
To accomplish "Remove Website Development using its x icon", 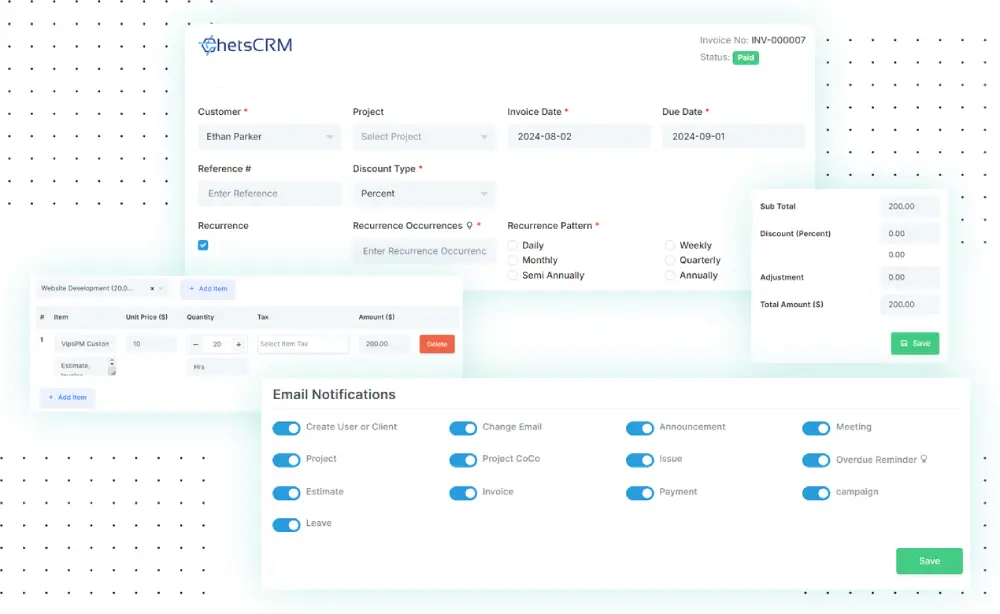I will [152, 288].
